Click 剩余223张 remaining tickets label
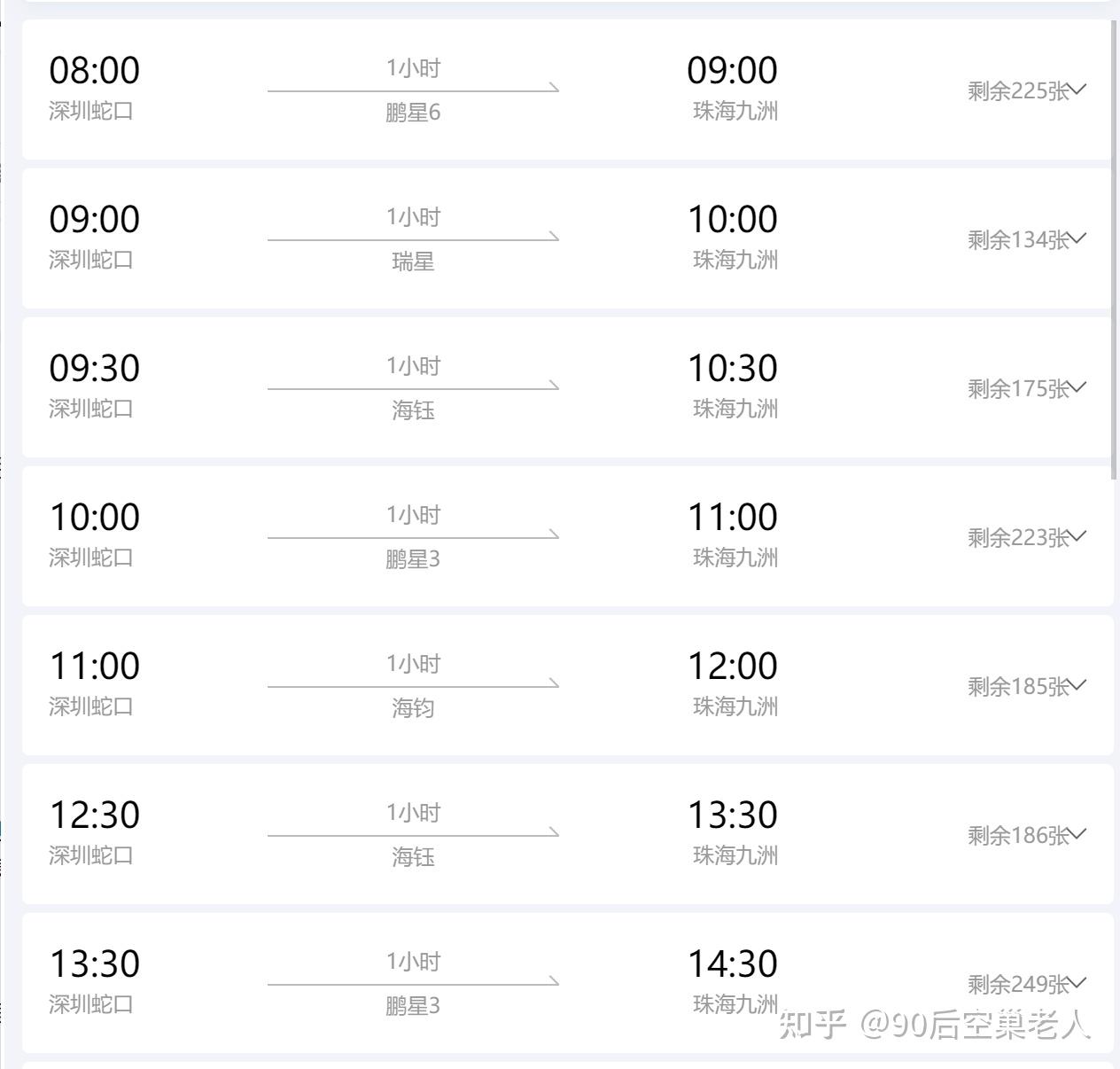Viewport: 1120px width, 1069px height. click(x=1017, y=538)
